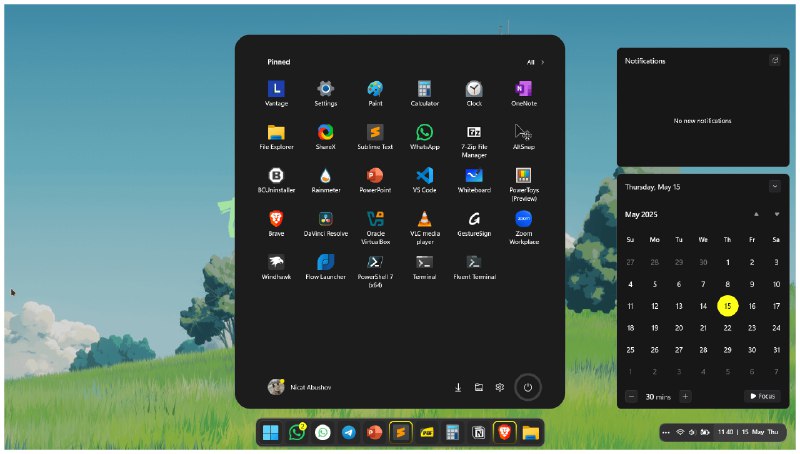Open Calculator on the taskbar
The width and height of the screenshot is (800, 454).
point(453,433)
